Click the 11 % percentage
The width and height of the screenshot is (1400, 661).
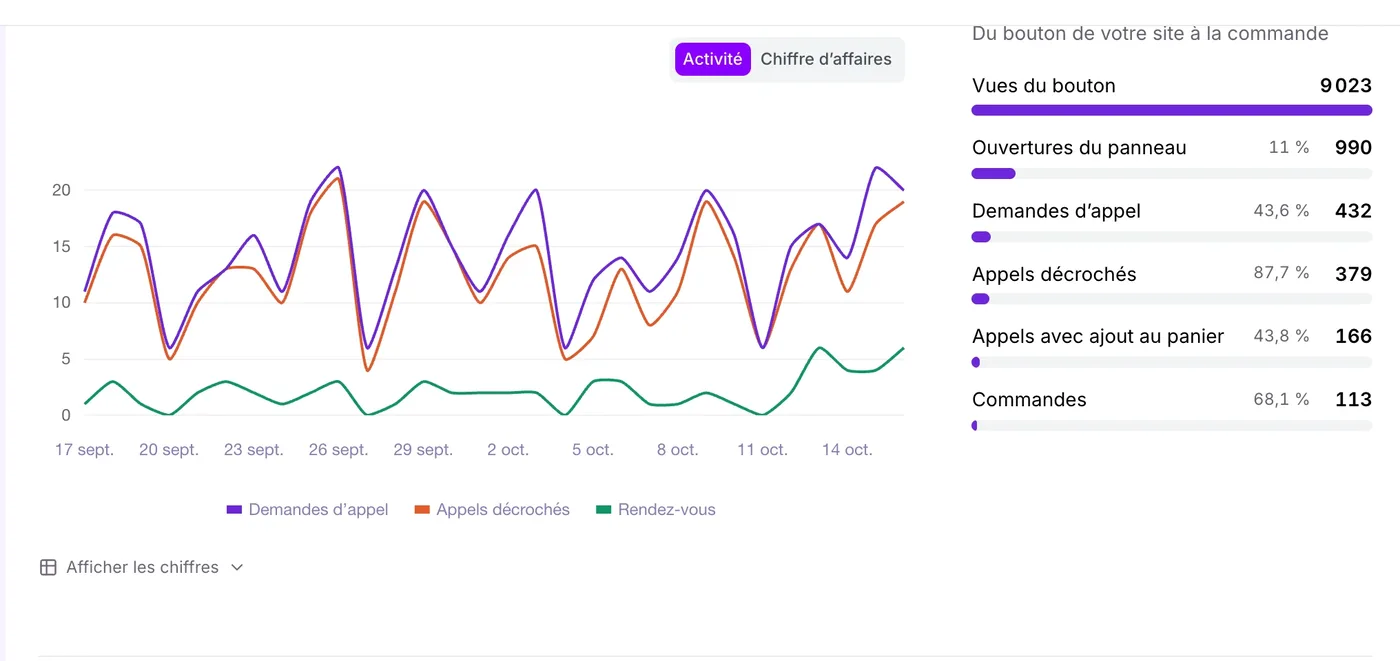click(x=1289, y=148)
